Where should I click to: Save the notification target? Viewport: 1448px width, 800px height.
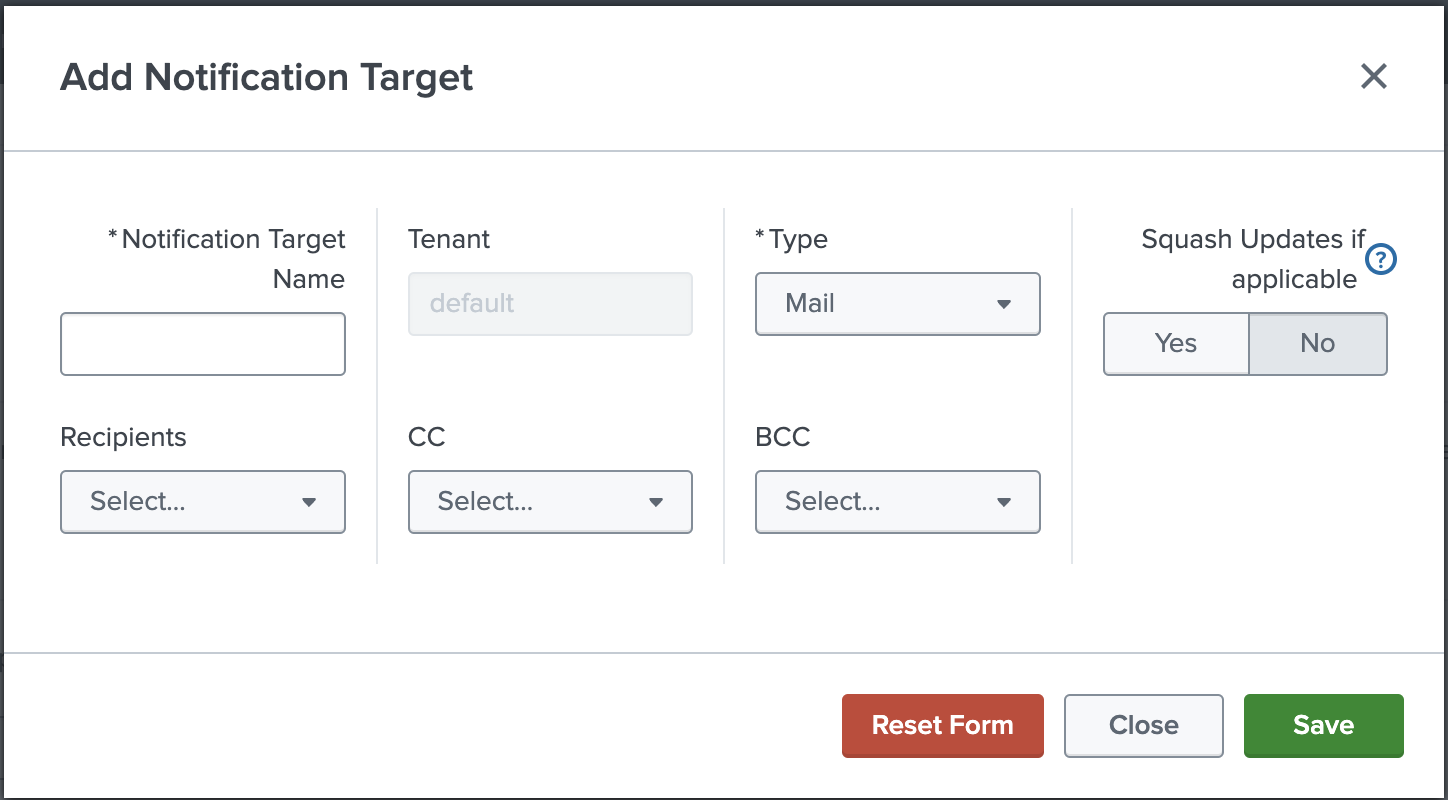(x=1323, y=726)
